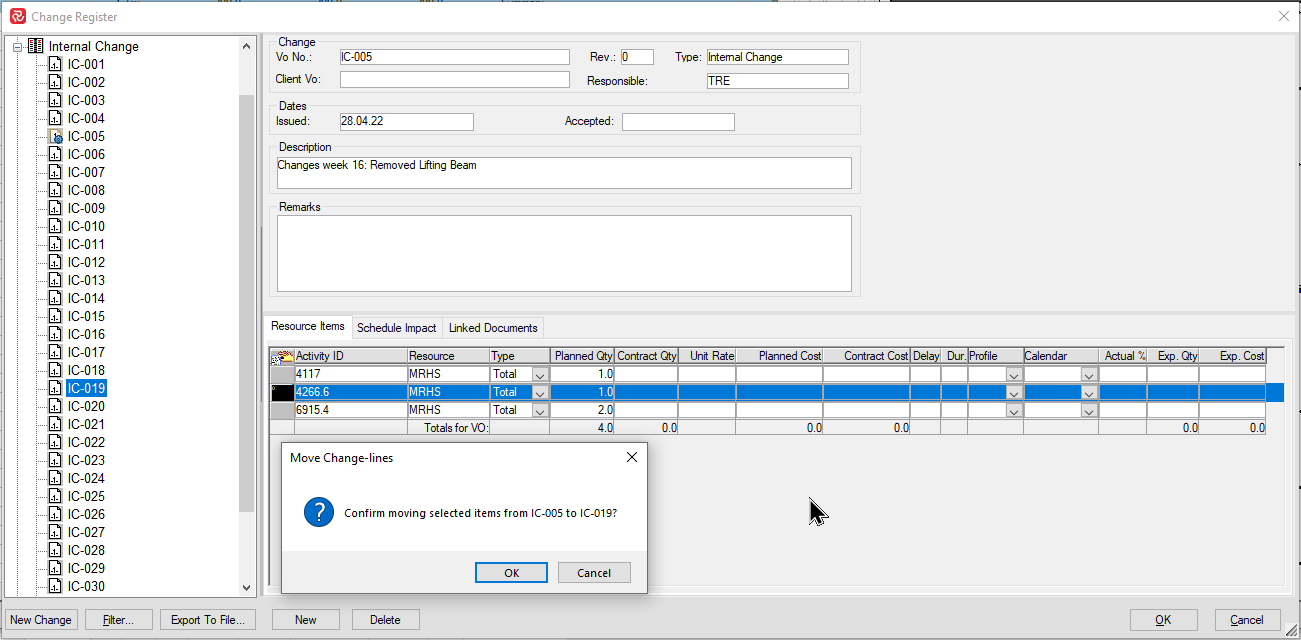Image resolution: width=1301 pixels, height=640 pixels.
Task: Click the main window Cancel button
Action: point(1247,620)
